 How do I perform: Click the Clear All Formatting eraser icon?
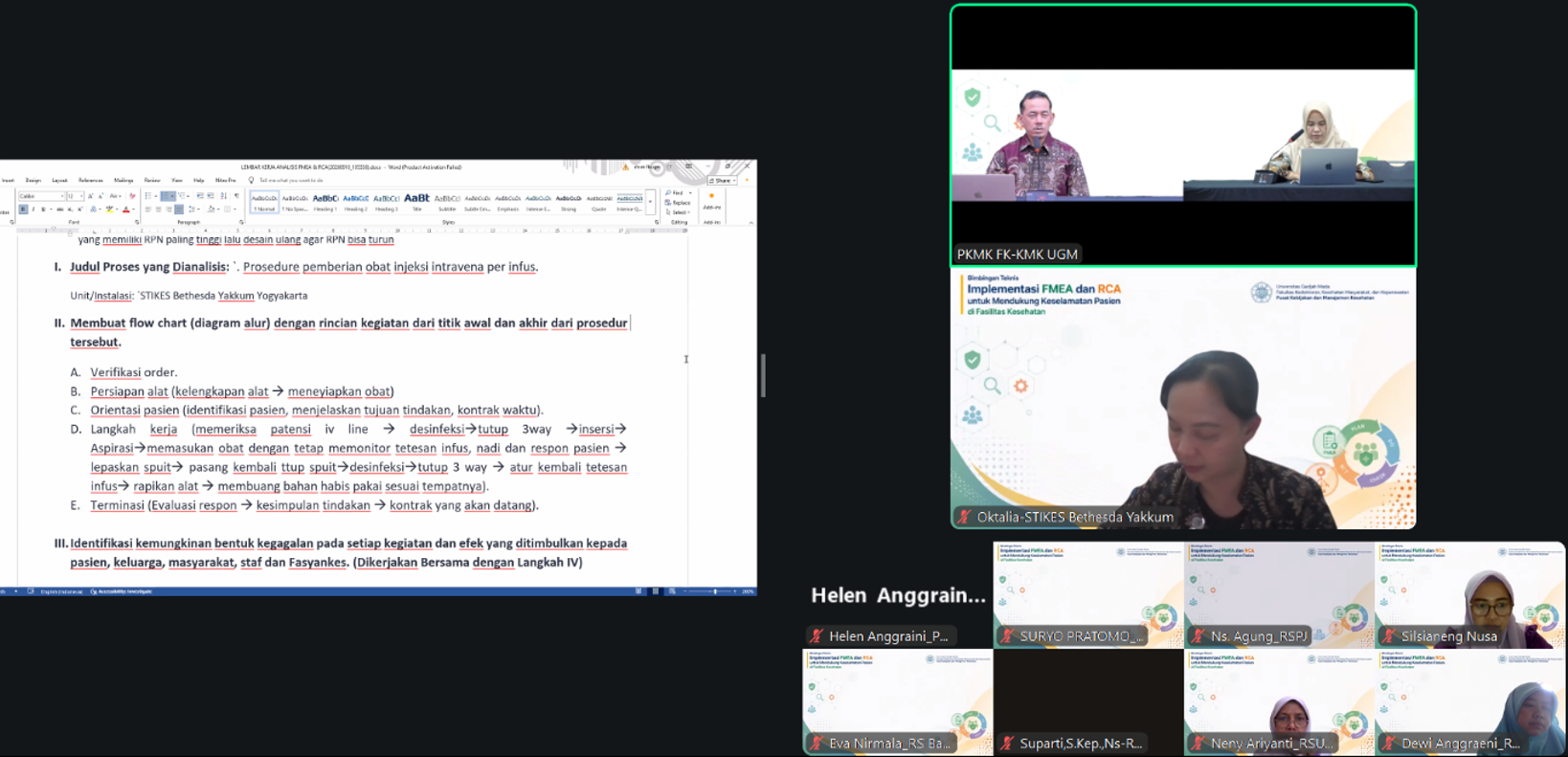tap(132, 195)
